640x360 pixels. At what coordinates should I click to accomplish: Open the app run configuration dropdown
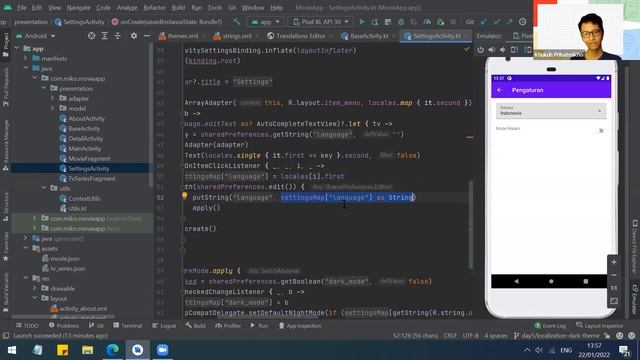click(x=265, y=22)
